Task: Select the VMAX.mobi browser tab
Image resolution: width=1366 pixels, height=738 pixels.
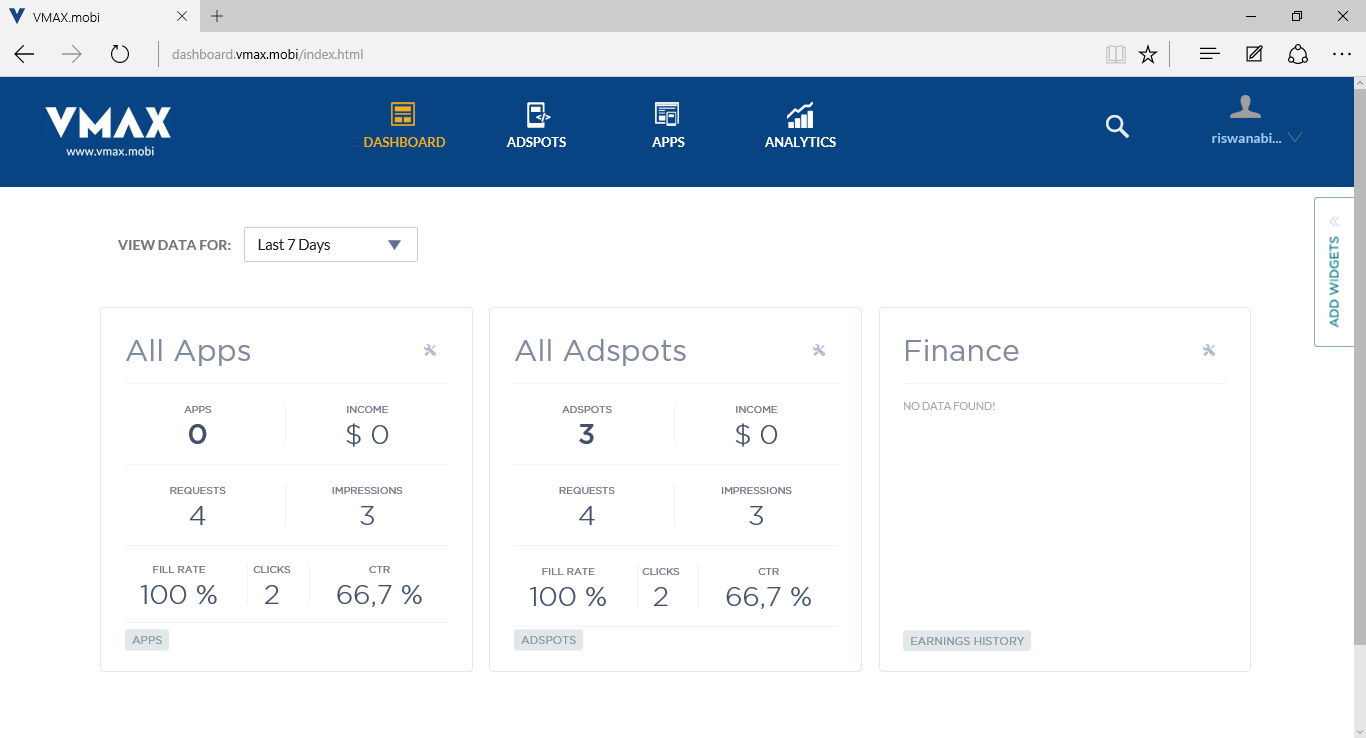Action: 98,16
